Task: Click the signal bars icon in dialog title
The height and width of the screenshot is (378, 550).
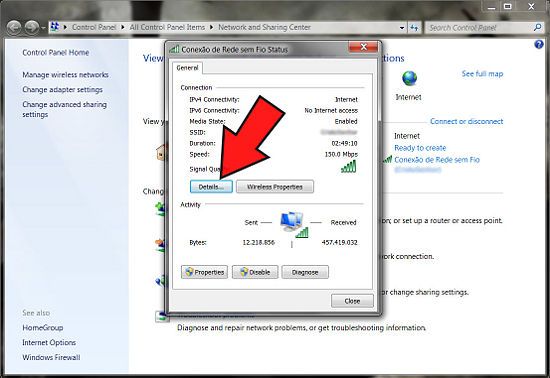Action: tap(174, 49)
